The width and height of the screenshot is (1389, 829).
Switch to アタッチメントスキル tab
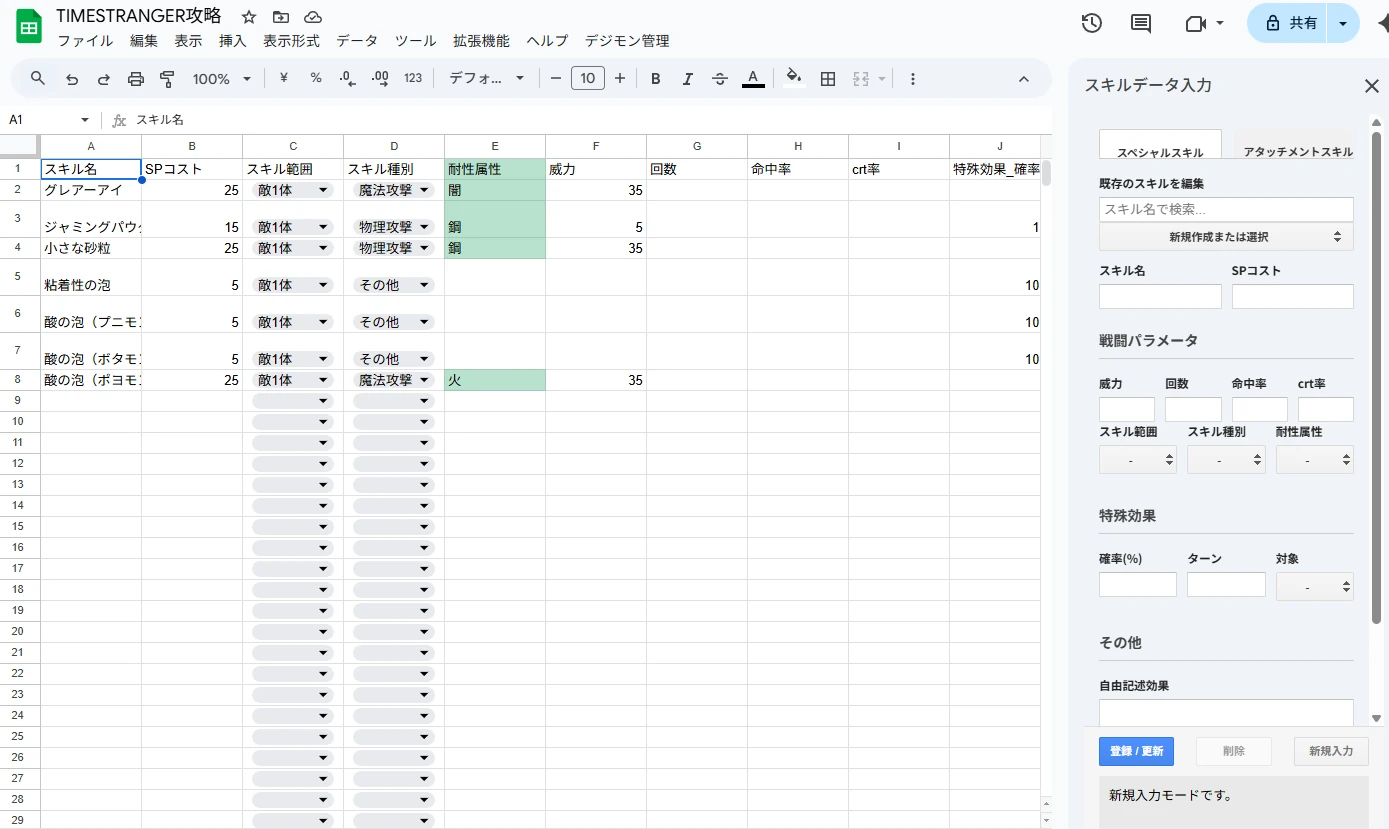pyautogui.click(x=1297, y=152)
